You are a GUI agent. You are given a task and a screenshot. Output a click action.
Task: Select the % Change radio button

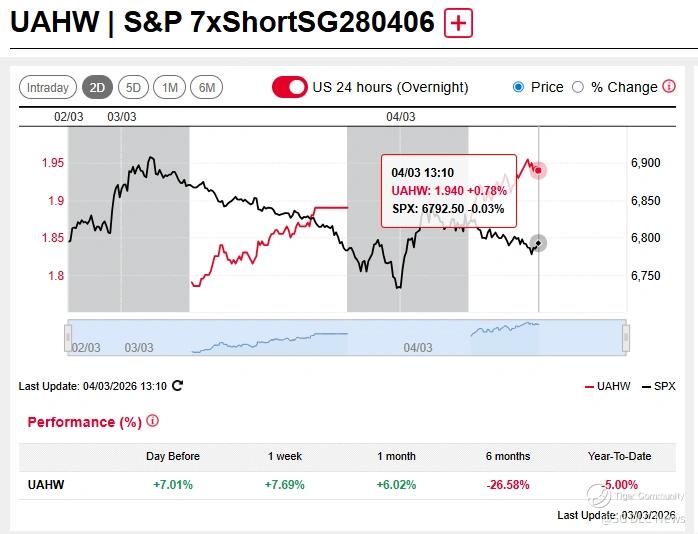click(578, 87)
